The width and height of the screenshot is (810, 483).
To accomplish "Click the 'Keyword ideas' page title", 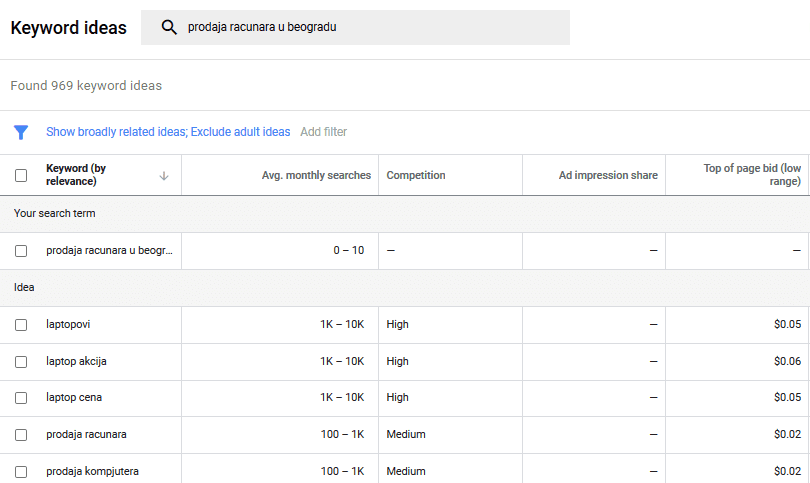I will (68, 27).
